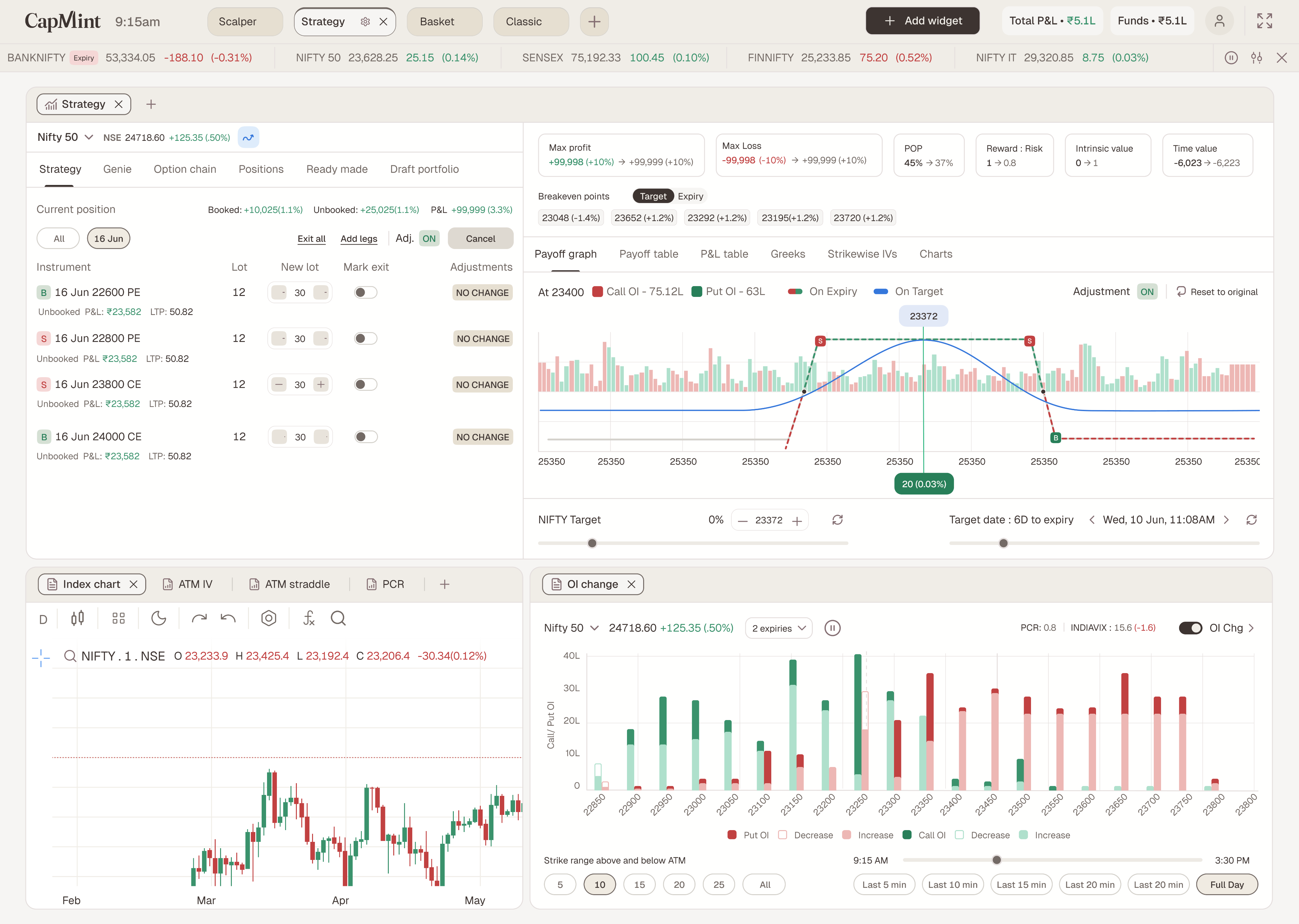Pause the ticker bar
Viewport: 1299px width, 924px height.
point(1231,57)
